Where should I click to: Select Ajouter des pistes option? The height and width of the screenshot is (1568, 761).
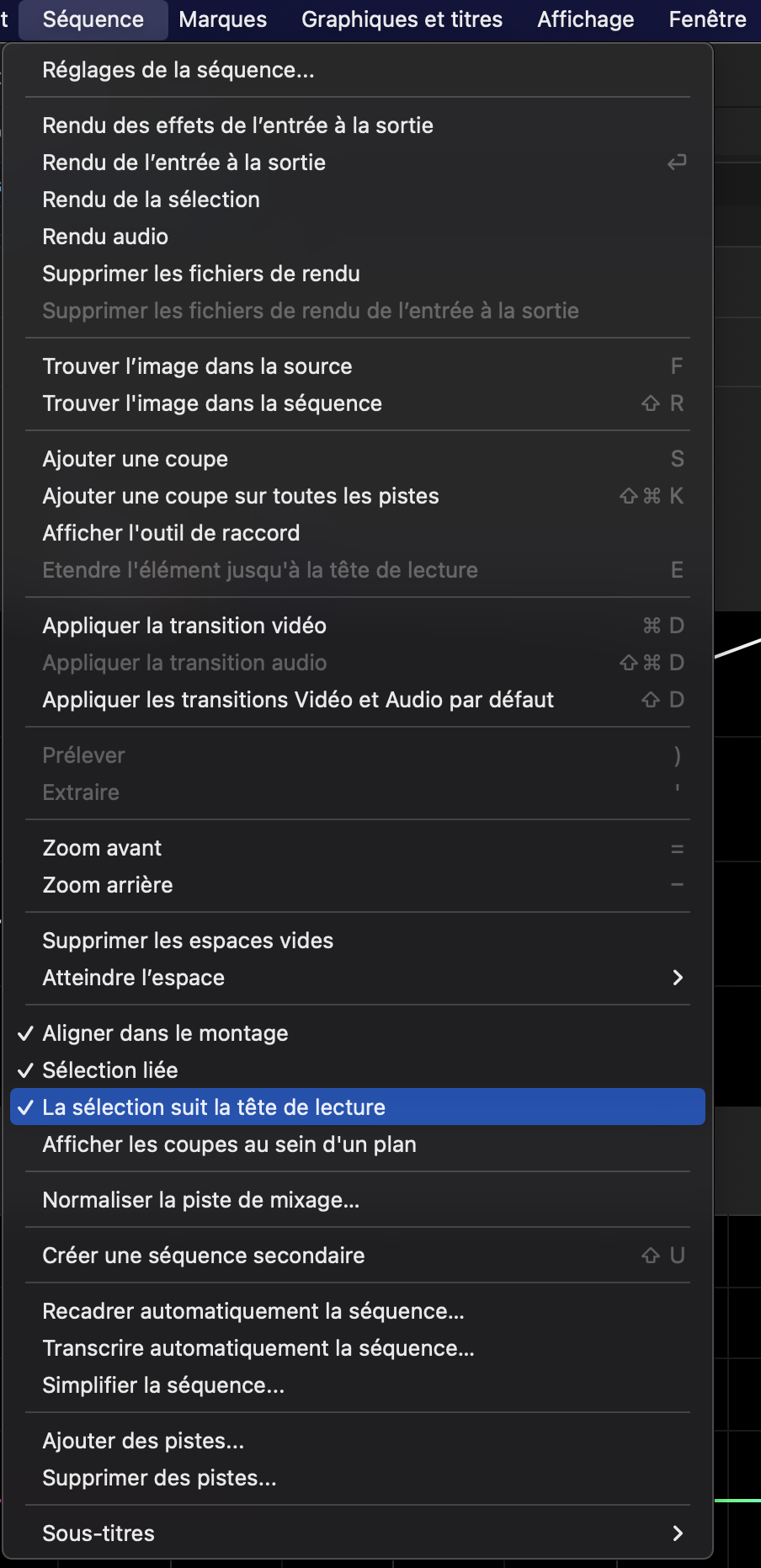pos(144,1440)
